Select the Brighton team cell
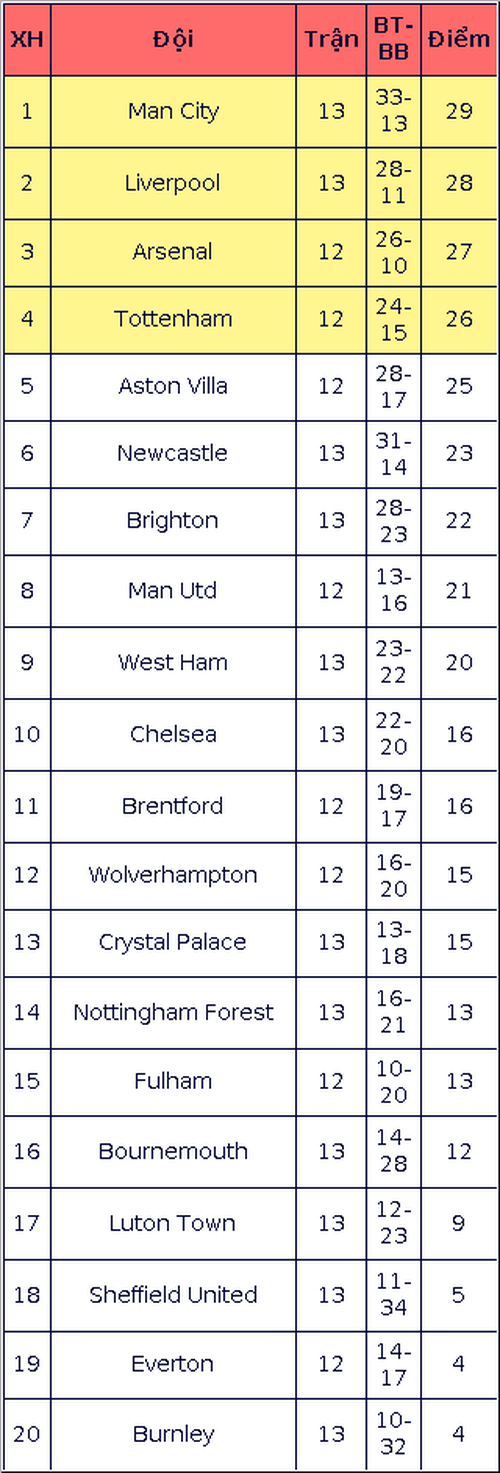500x1473 pixels. tap(173, 520)
